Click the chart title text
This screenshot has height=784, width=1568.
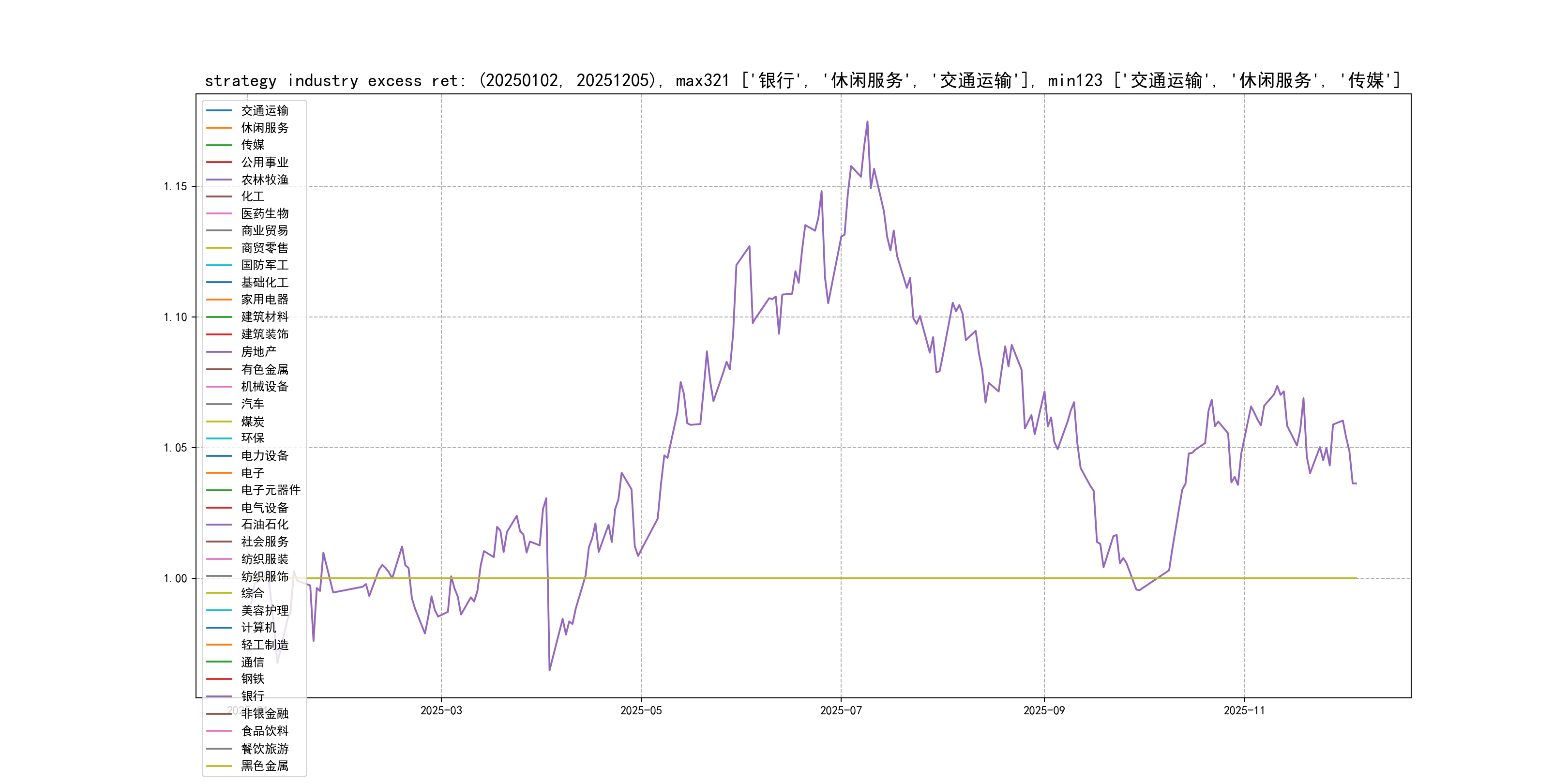pos(802,80)
